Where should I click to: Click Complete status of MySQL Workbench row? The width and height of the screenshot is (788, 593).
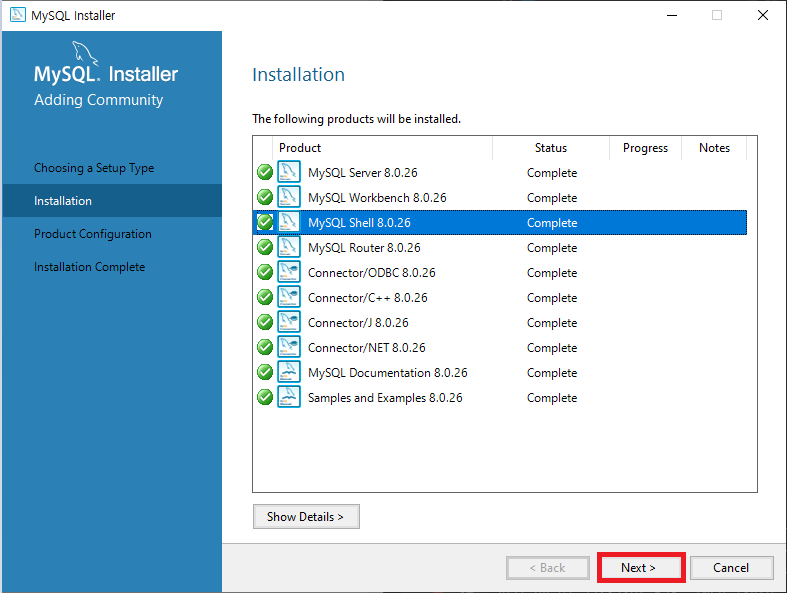tap(552, 198)
